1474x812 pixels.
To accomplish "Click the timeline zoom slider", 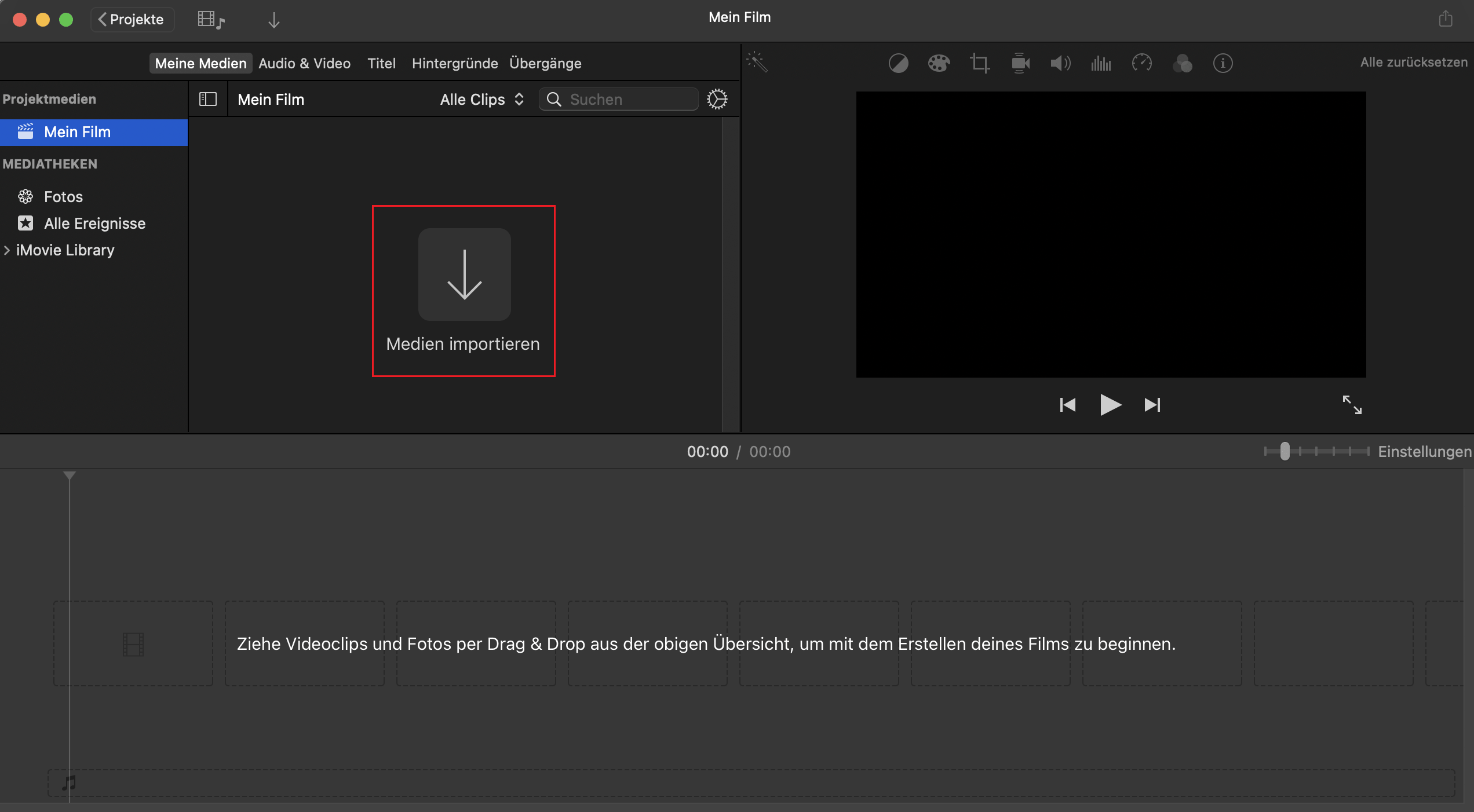I will (x=1285, y=451).
